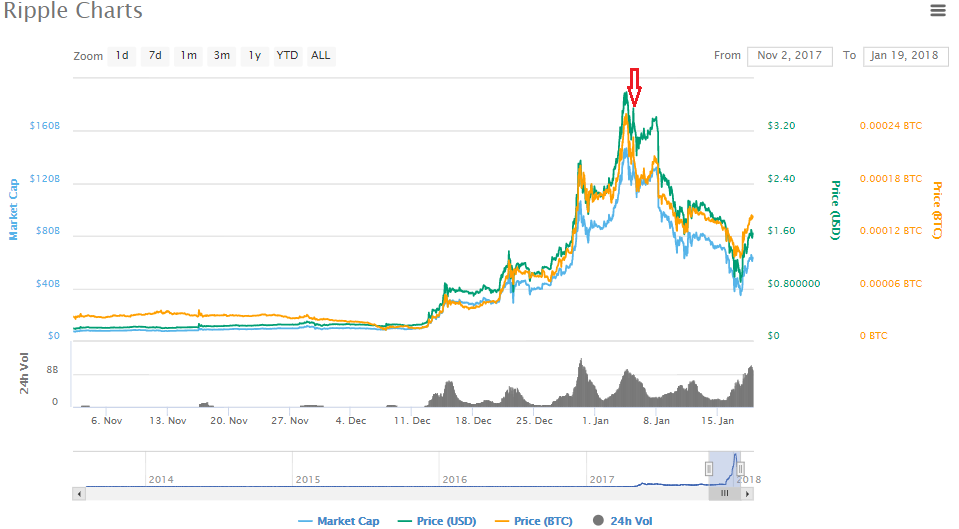This screenshot has height=529, width=959.
Task: Open the chart hamburger menu
Action: (x=938, y=10)
